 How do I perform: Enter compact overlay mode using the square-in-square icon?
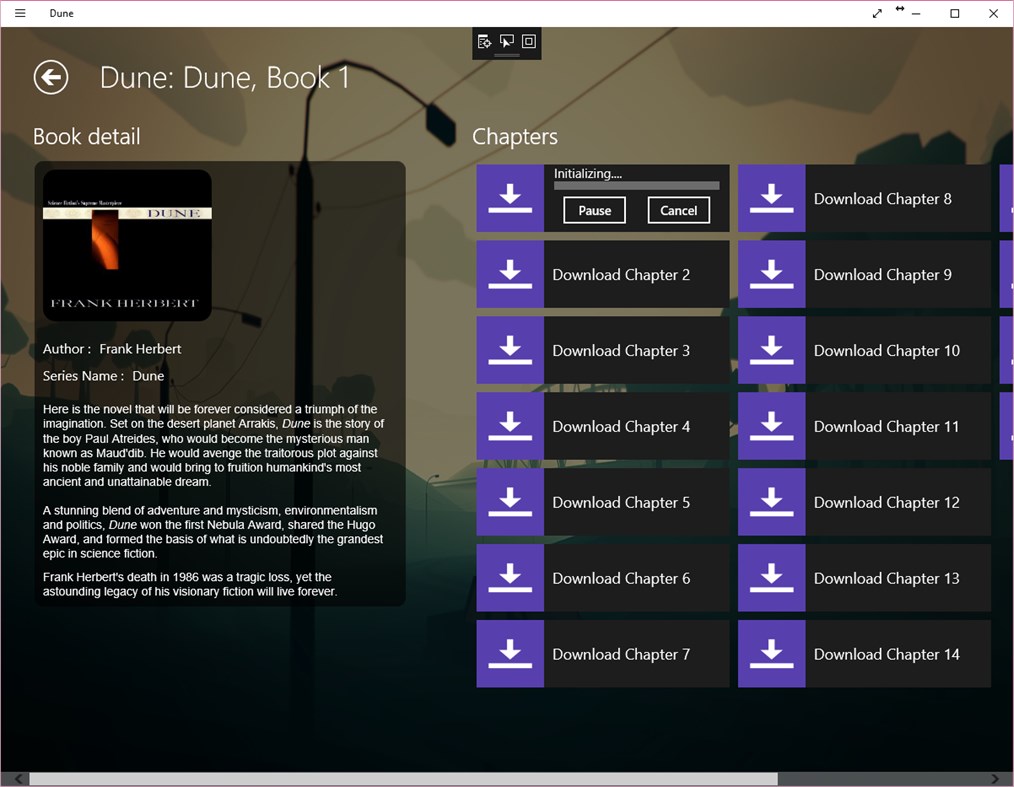pos(528,42)
